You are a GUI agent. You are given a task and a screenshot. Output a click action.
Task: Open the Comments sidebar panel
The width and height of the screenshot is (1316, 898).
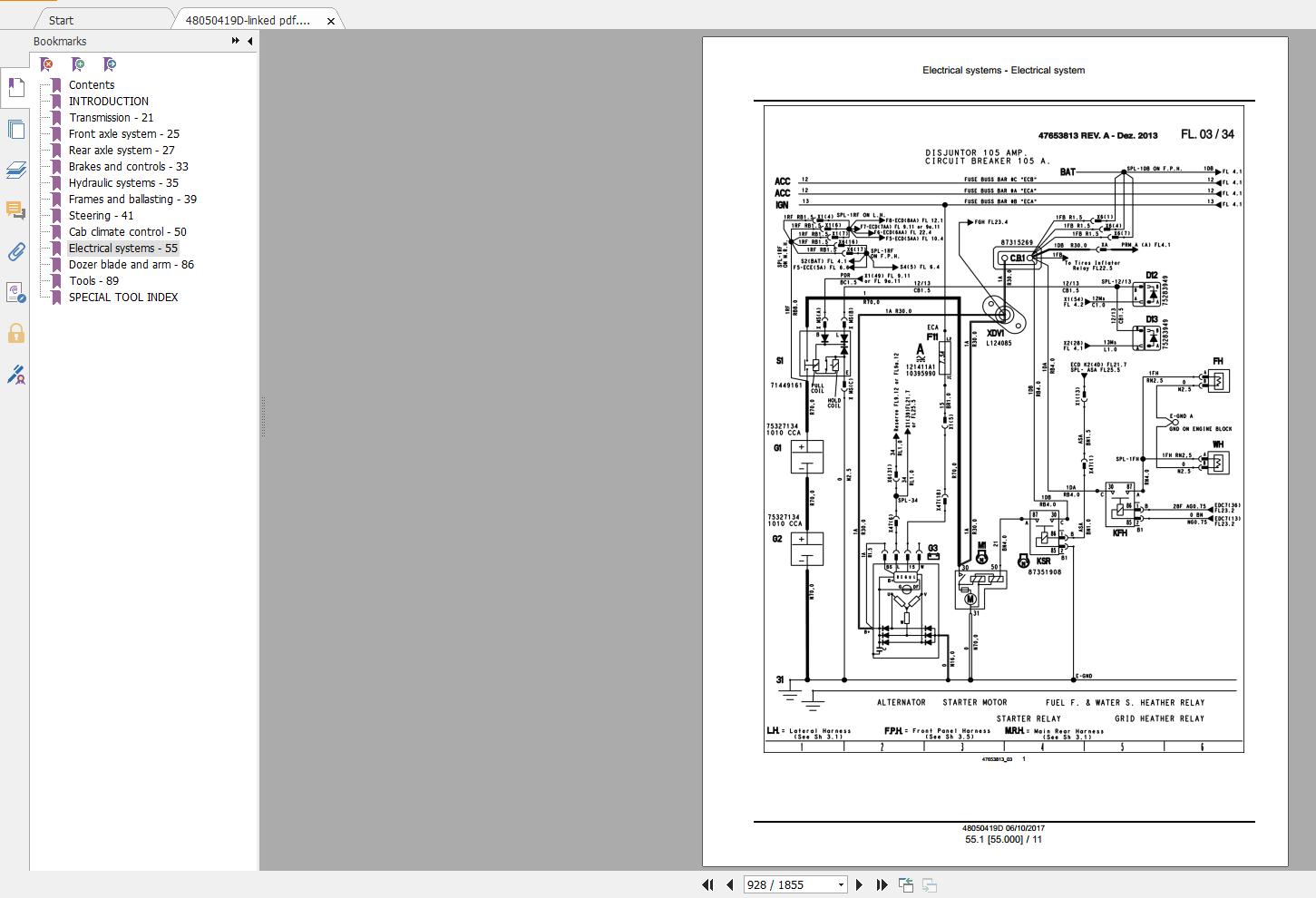[x=15, y=210]
